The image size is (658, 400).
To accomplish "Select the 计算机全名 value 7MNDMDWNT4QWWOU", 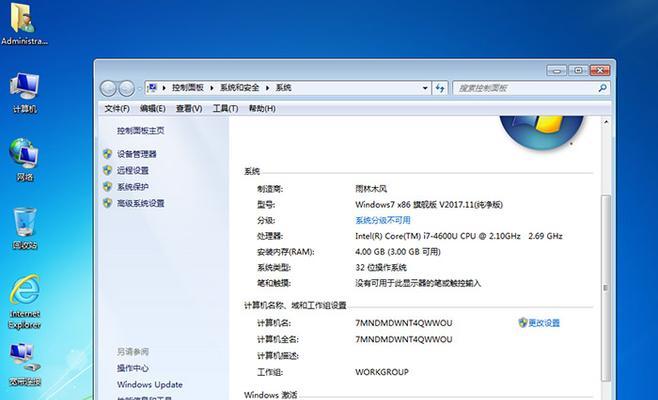I will click(404, 339).
